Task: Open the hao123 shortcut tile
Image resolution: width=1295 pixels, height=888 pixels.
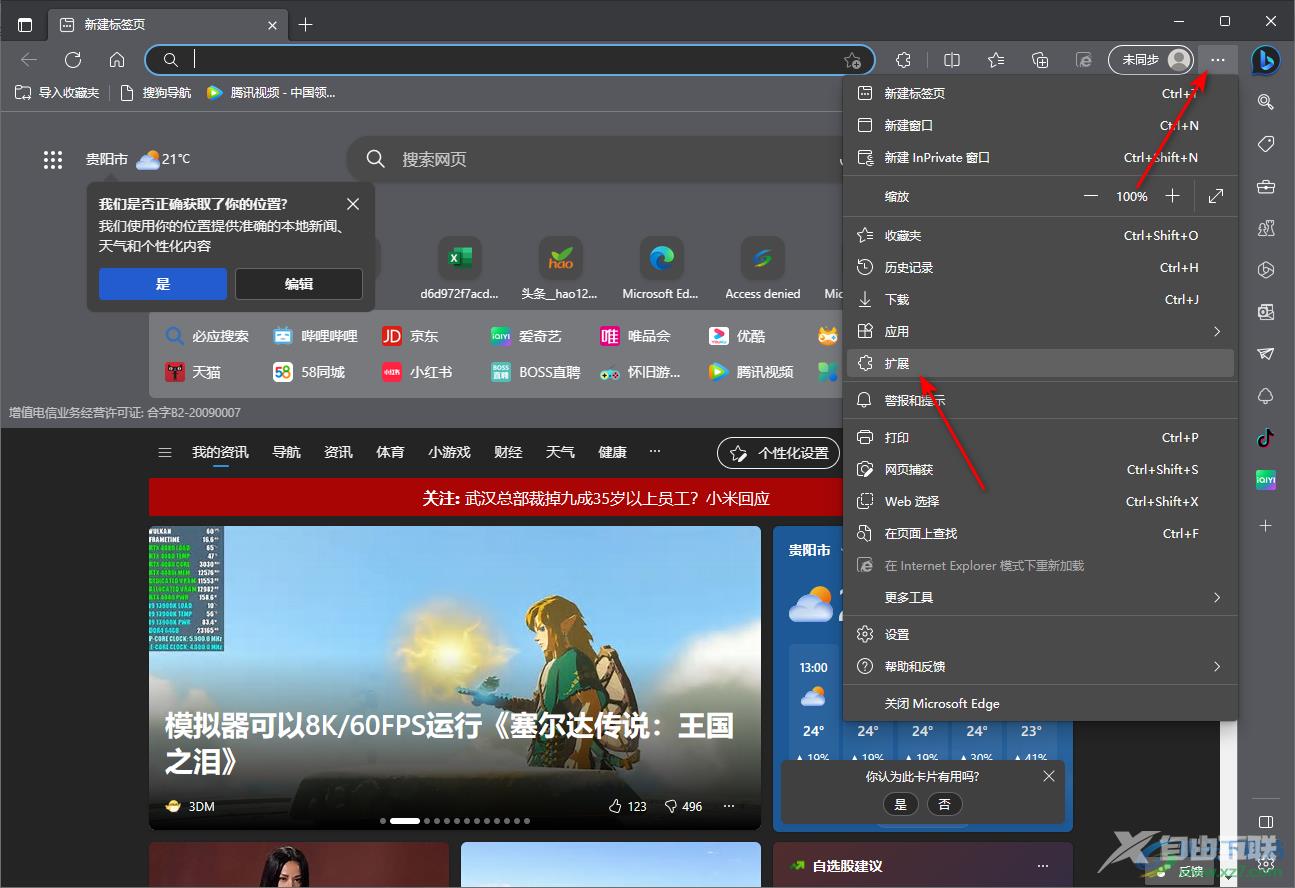Action: 560,268
